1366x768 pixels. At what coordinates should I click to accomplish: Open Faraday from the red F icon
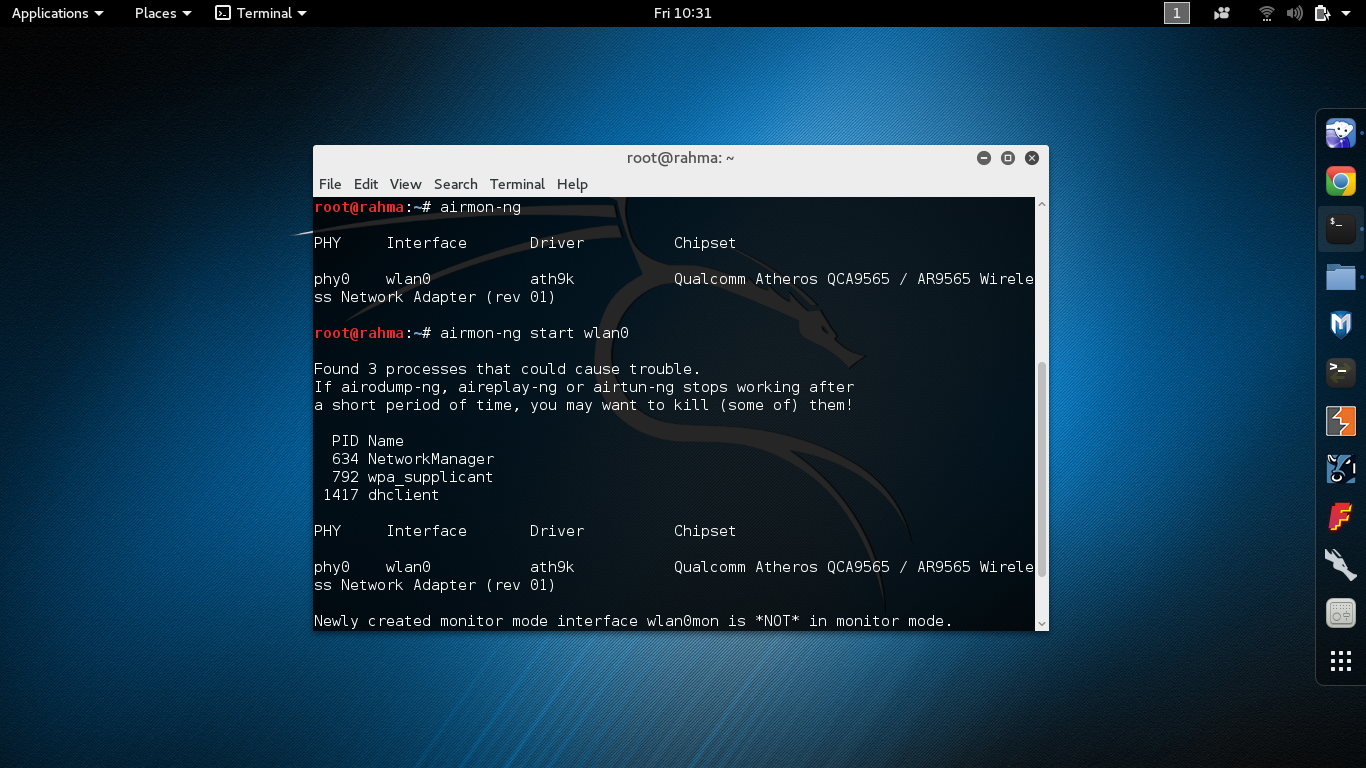[1340, 517]
